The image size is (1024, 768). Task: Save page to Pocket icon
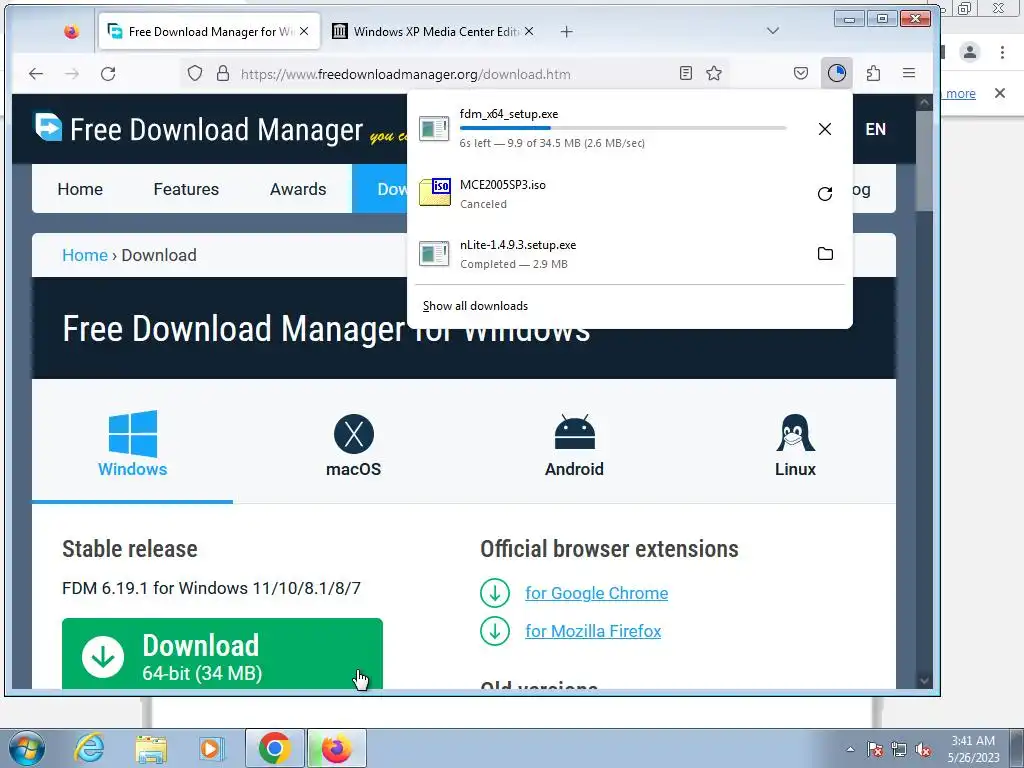[x=801, y=73]
